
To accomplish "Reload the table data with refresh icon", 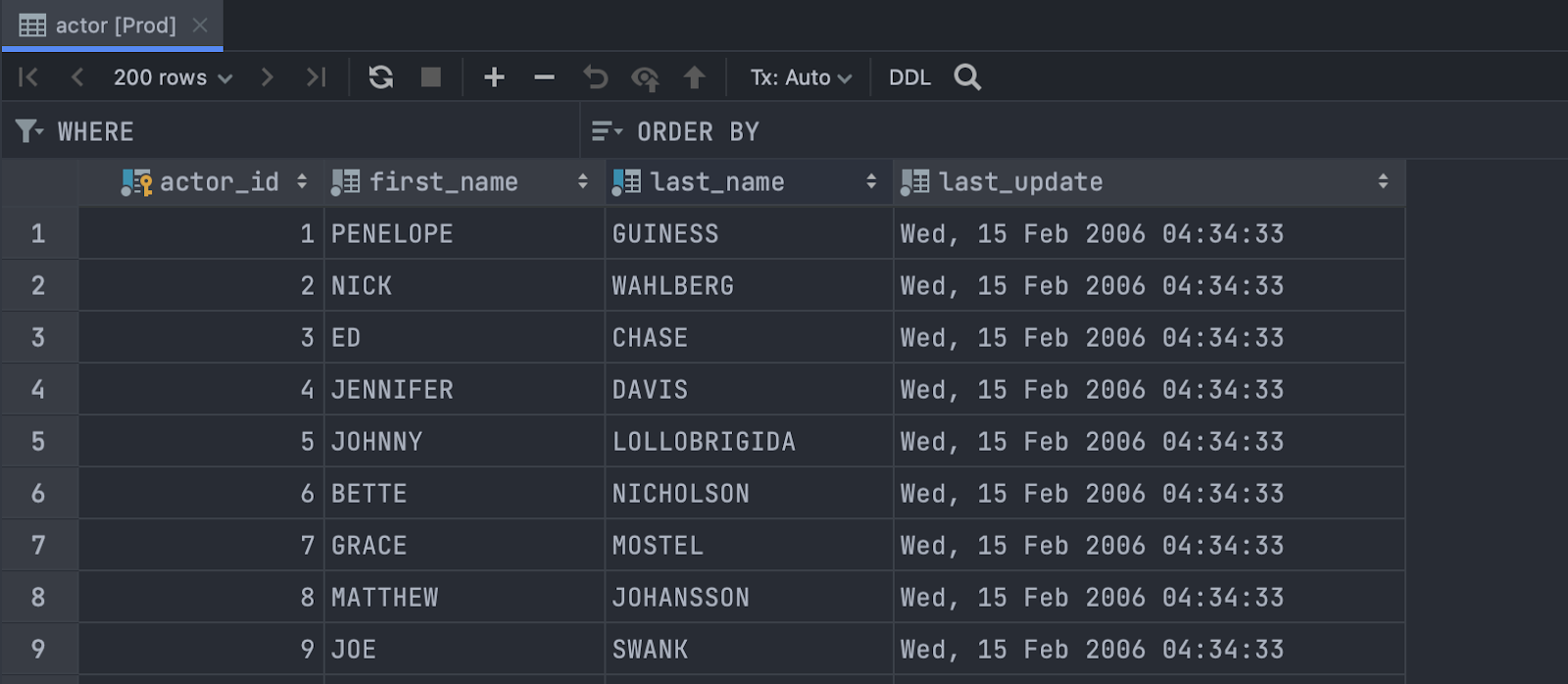I will click(381, 77).
